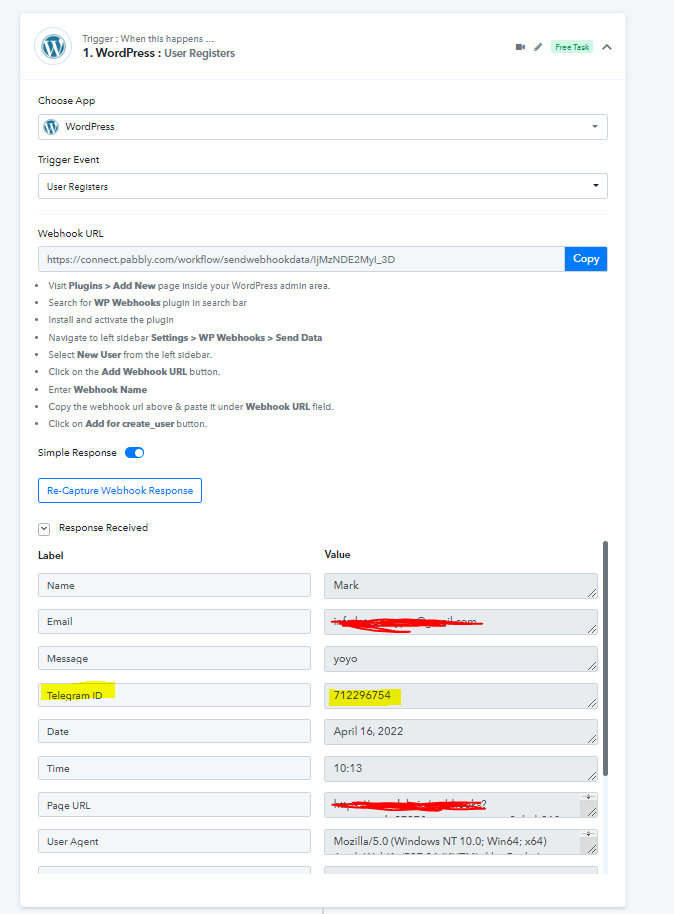Click the Webhook URL text field

click(x=301, y=259)
